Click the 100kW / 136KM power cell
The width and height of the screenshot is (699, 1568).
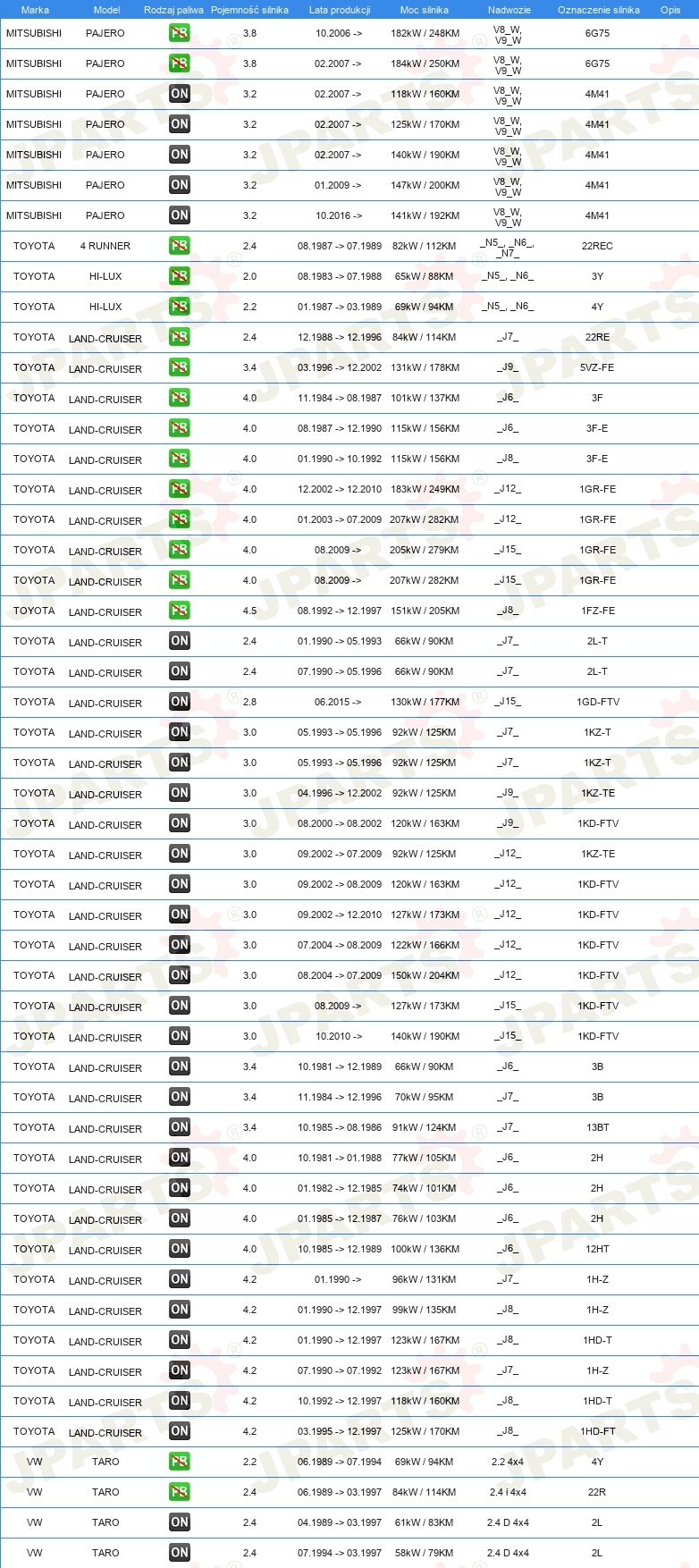coord(425,1249)
